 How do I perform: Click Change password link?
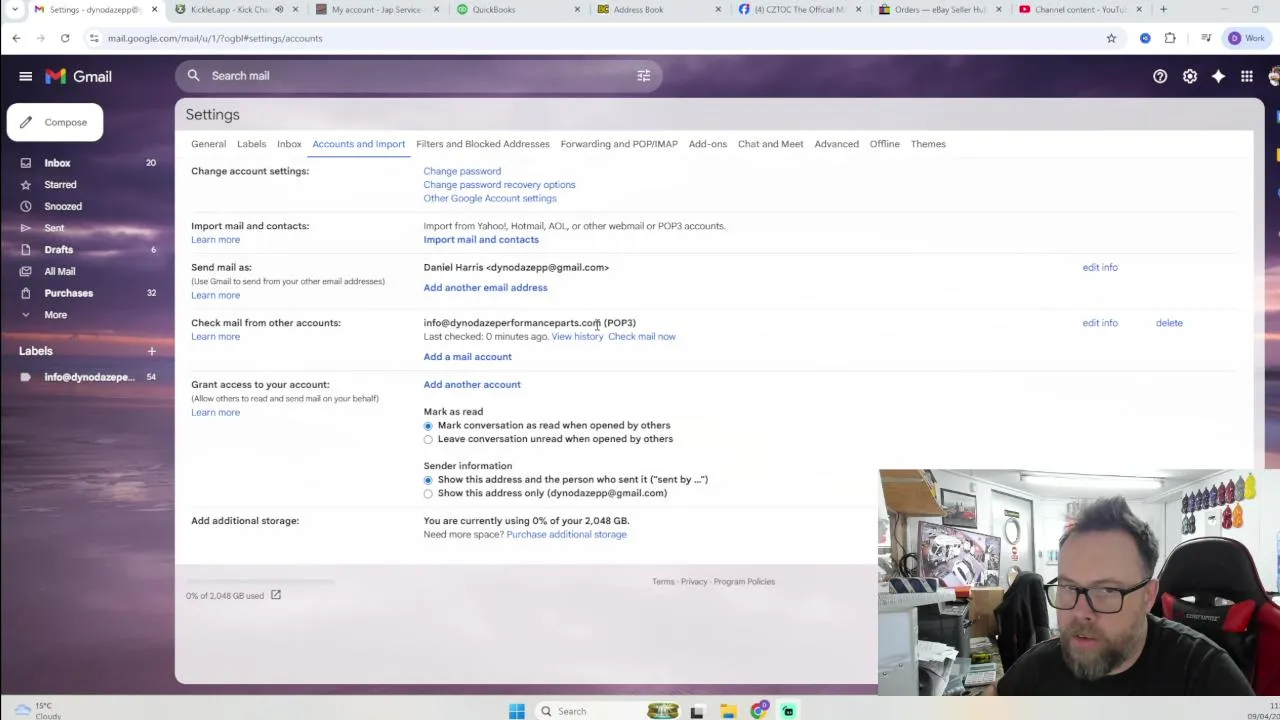[x=462, y=171]
